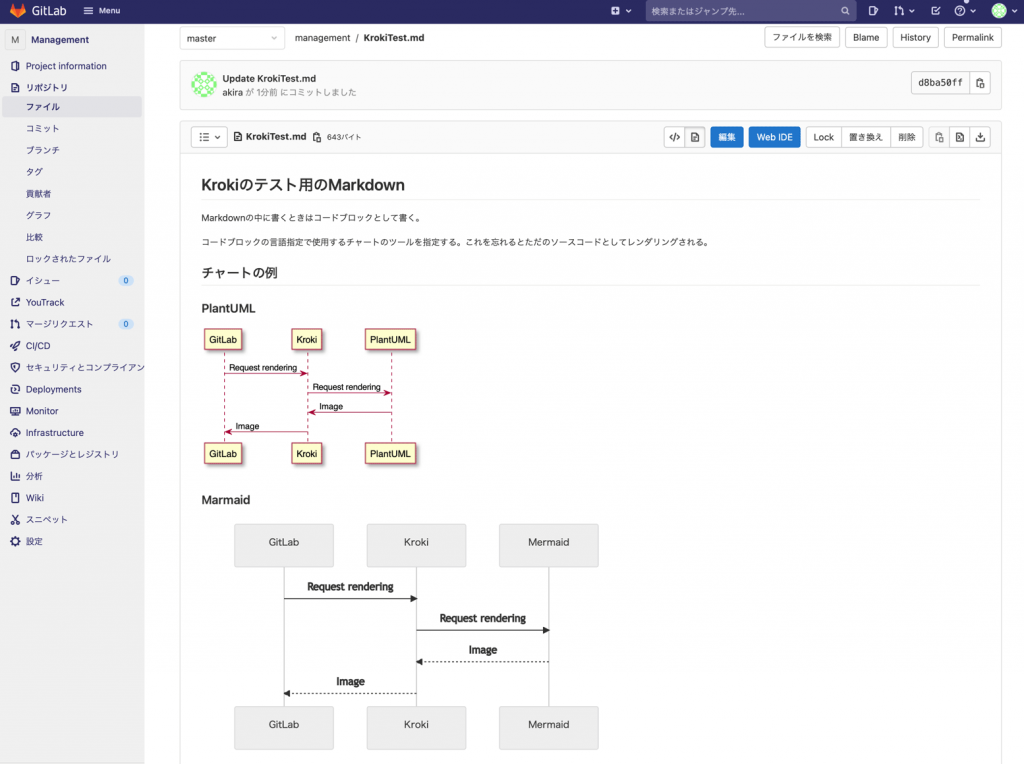Copy the file path next to KrokiTest.md
The height and width of the screenshot is (764, 1024).
(x=317, y=137)
